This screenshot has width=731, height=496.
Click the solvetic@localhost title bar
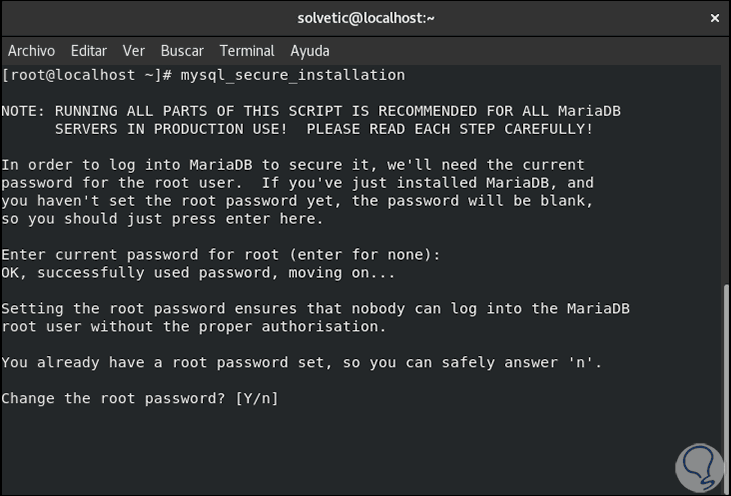coord(366,18)
